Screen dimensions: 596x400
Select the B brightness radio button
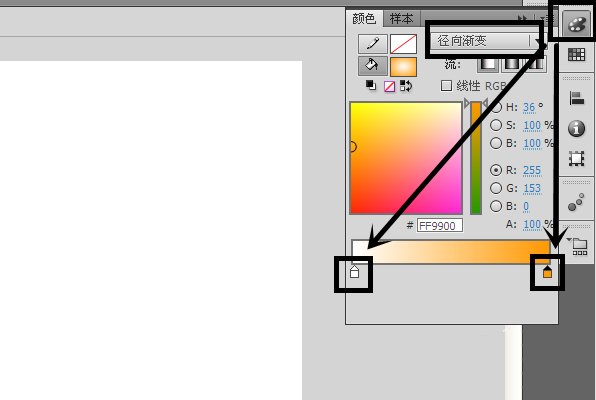pyautogui.click(x=496, y=143)
